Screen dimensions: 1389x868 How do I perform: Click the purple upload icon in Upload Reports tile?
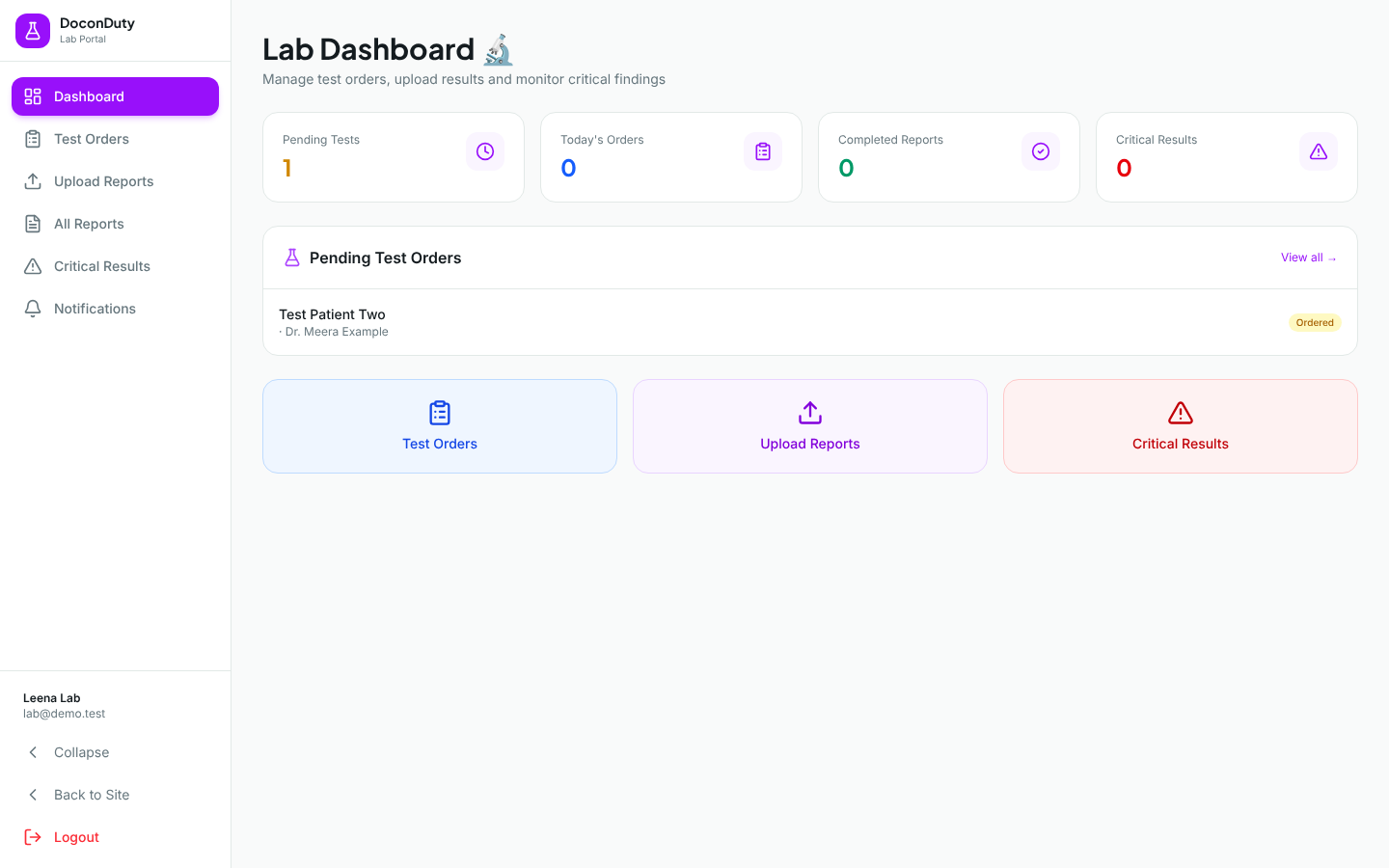pos(810,413)
